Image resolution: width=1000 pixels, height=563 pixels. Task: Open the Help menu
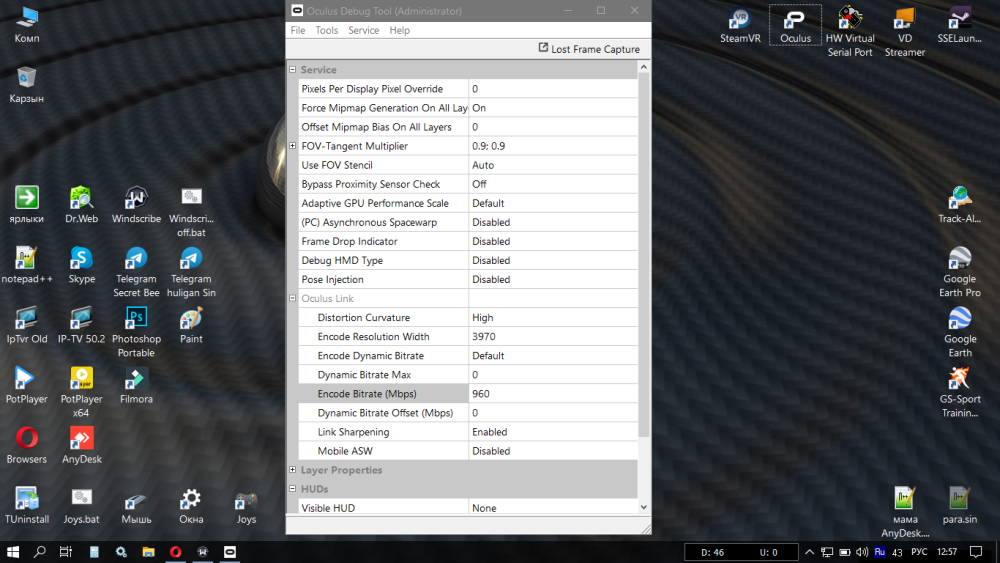click(399, 30)
